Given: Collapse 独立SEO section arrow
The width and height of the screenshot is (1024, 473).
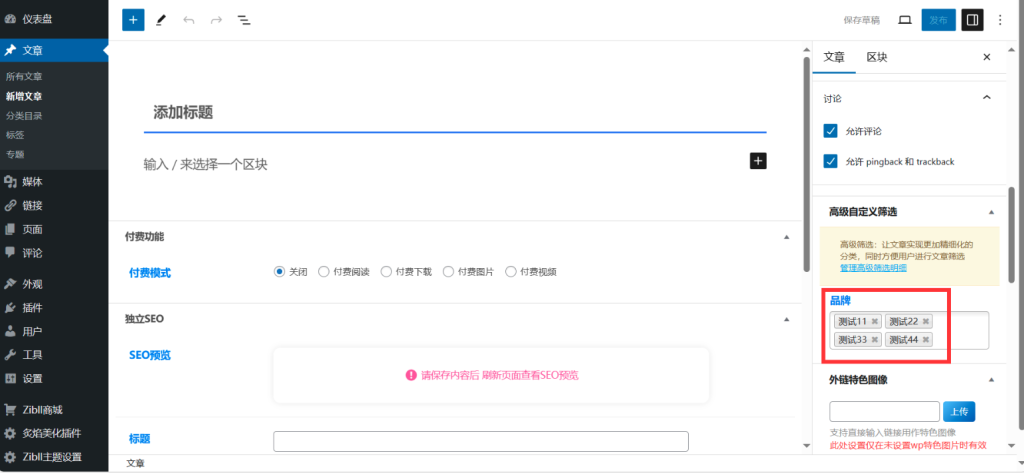Looking at the screenshot, I should click(x=786, y=319).
